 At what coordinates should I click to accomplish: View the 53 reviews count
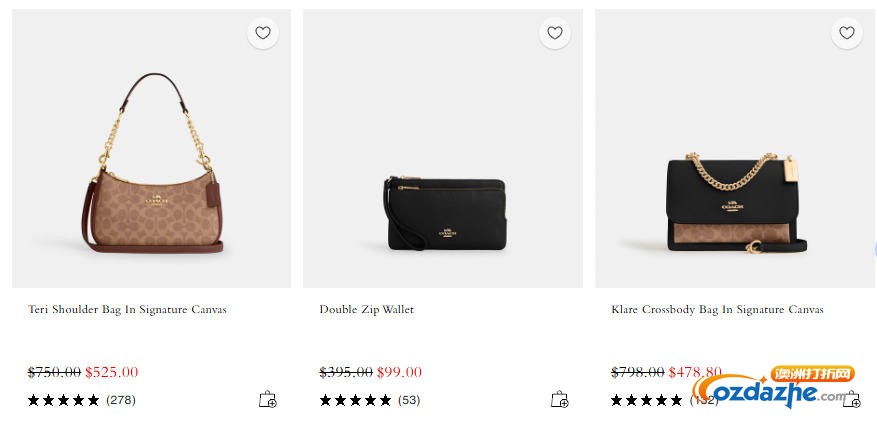(409, 400)
